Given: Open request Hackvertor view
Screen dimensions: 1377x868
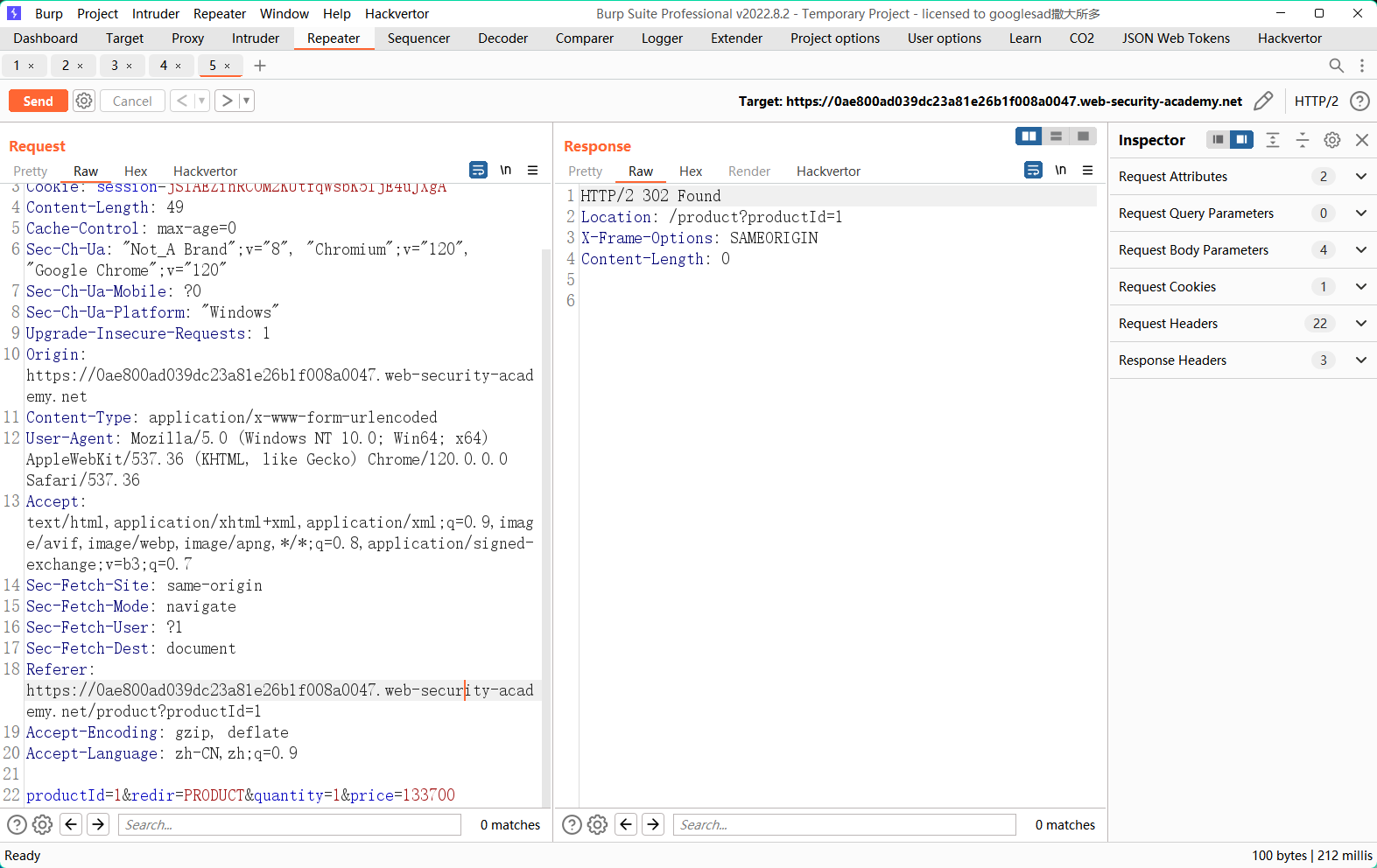Looking at the screenshot, I should pyautogui.click(x=206, y=171).
